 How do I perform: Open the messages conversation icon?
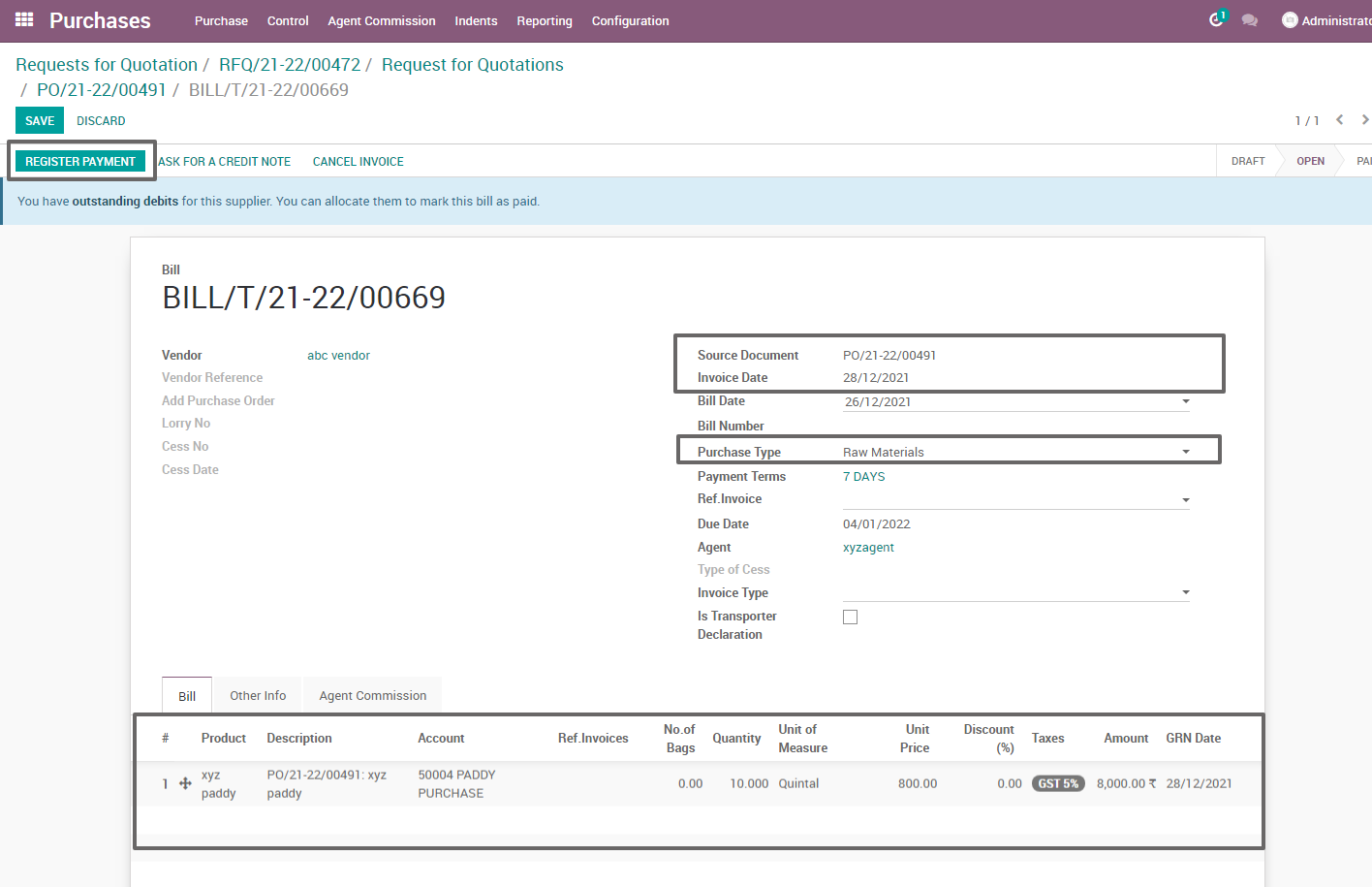click(1250, 19)
